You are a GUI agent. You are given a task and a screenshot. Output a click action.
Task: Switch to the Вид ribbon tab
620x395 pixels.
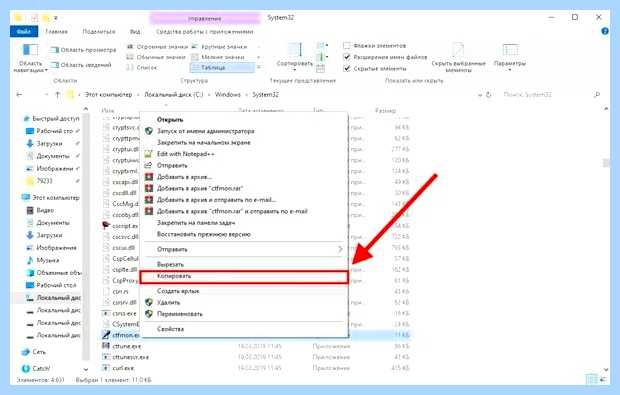tap(135, 31)
